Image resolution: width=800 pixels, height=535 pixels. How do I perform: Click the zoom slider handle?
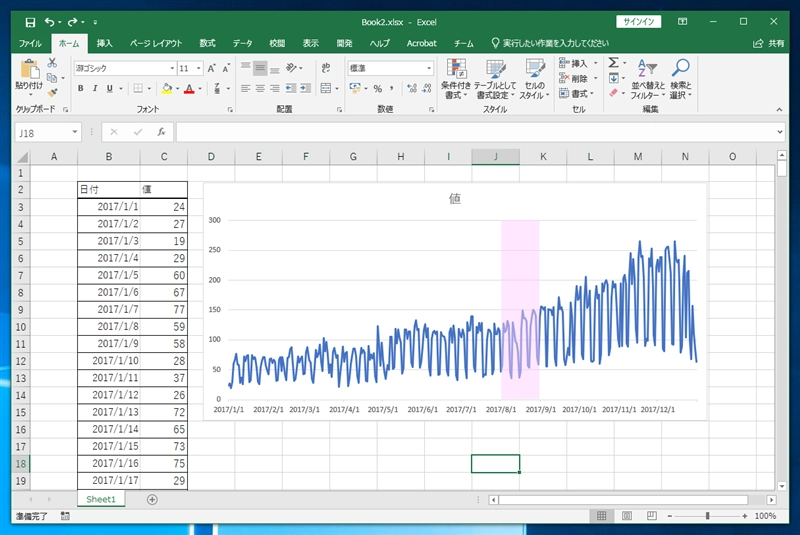coord(707,516)
